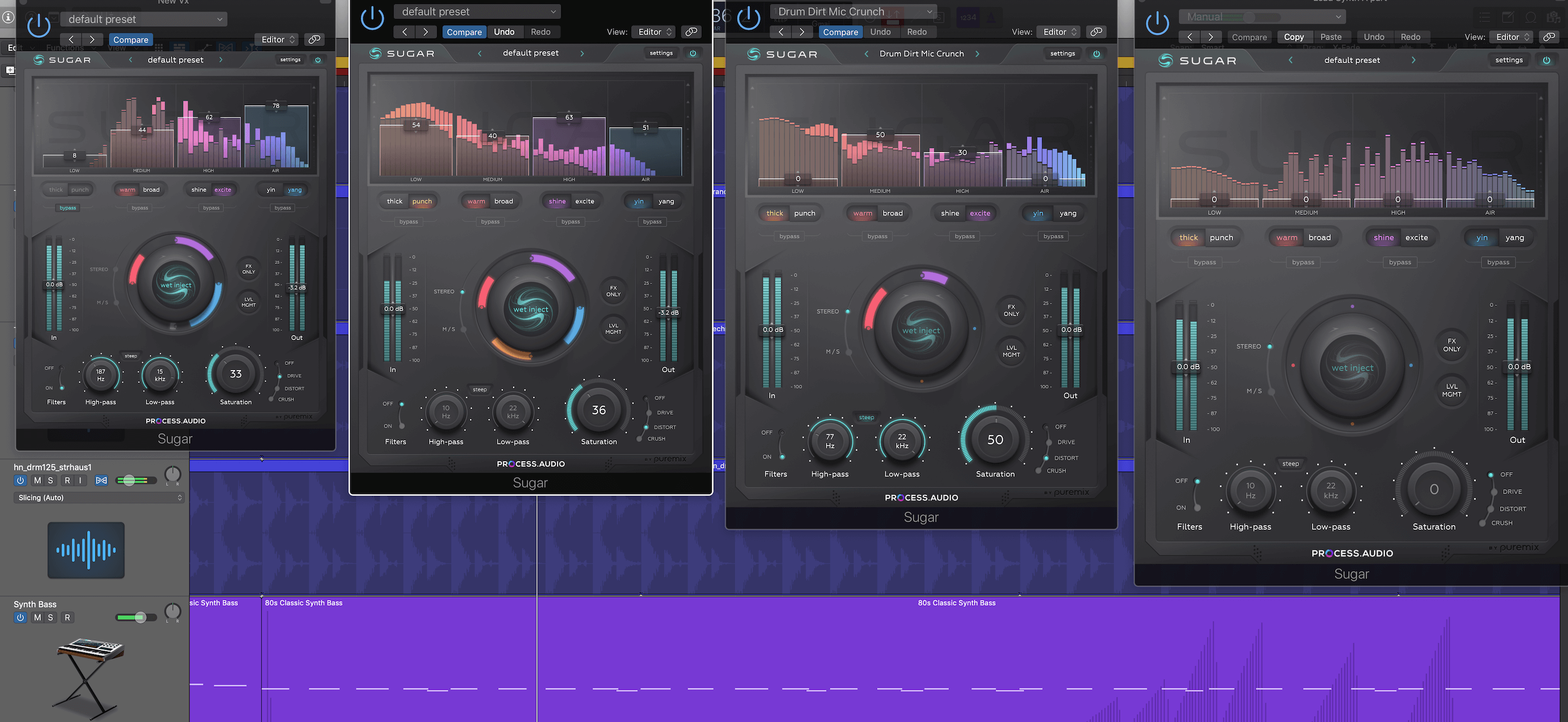Select excite mode in Drum Dirt Sugar window
1568x722 pixels.
[x=980, y=213]
